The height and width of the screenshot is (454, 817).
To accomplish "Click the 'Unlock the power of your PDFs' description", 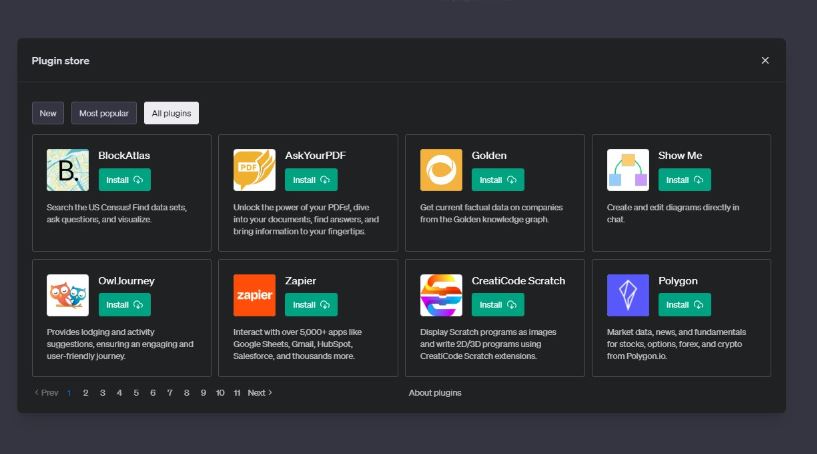I will (306, 219).
